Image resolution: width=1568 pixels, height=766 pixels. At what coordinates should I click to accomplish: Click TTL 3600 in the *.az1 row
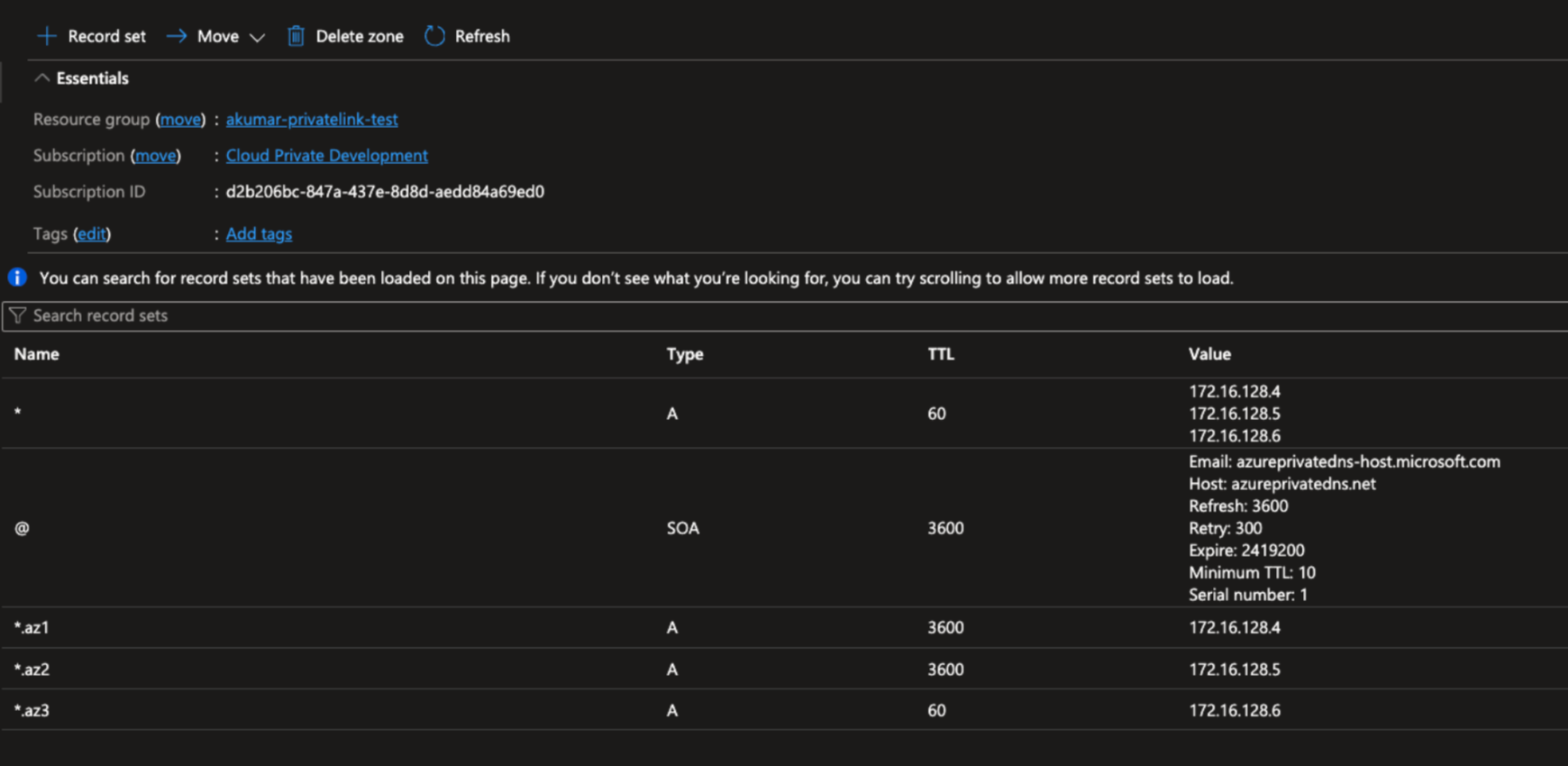pyautogui.click(x=945, y=627)
